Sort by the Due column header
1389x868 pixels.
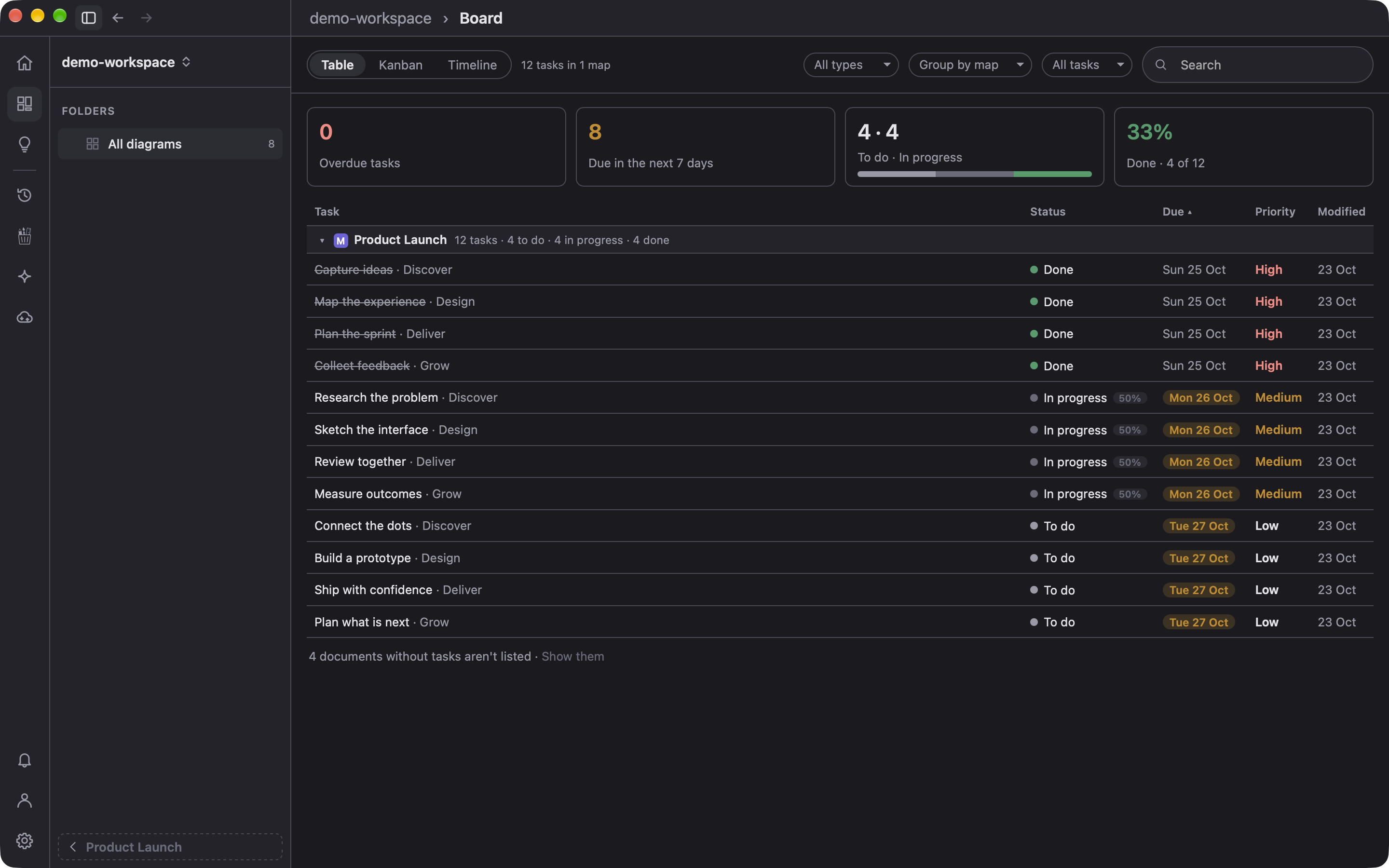pyautogui.click(x=1177, y=212)
